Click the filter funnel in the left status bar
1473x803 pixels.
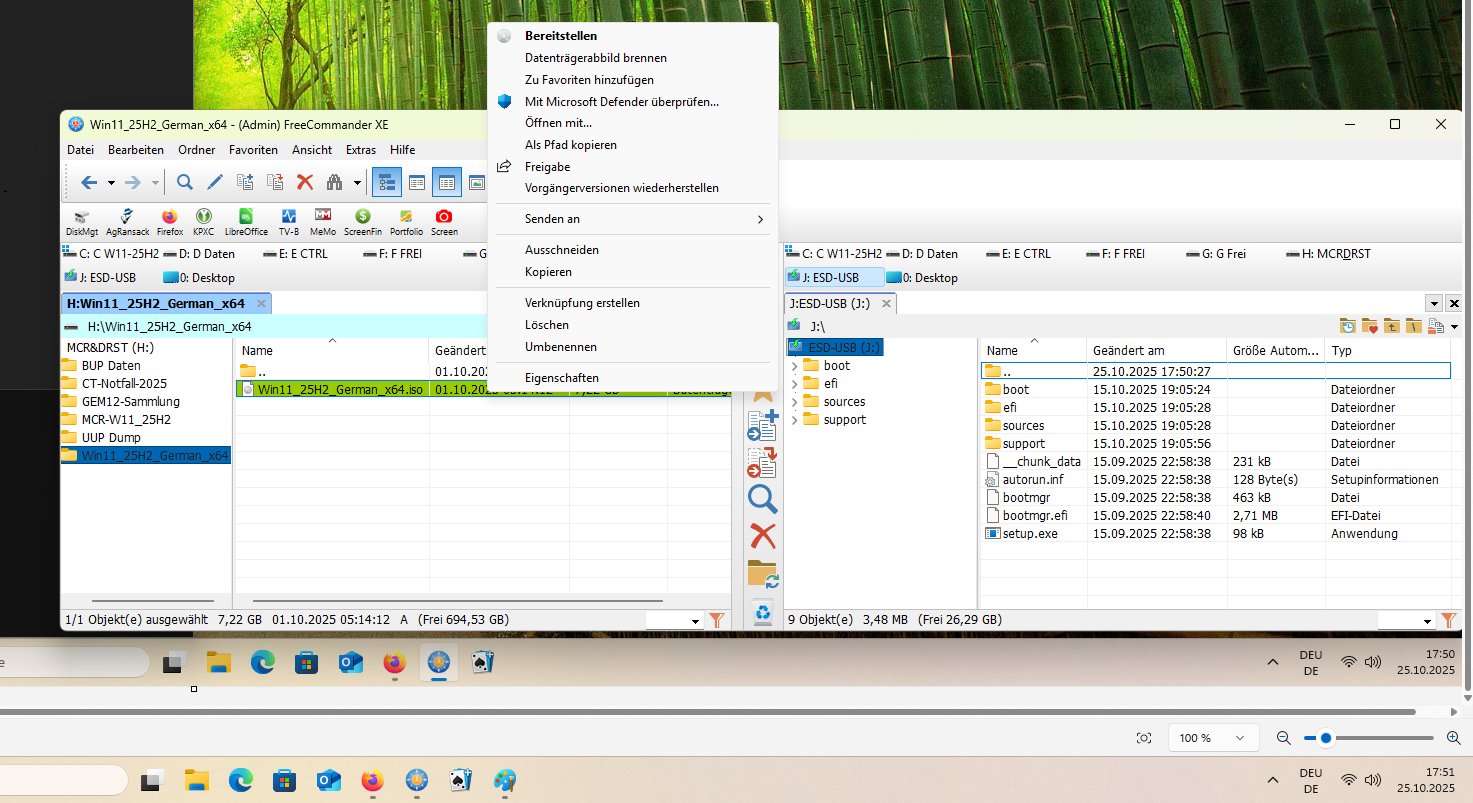coord(716,621)
